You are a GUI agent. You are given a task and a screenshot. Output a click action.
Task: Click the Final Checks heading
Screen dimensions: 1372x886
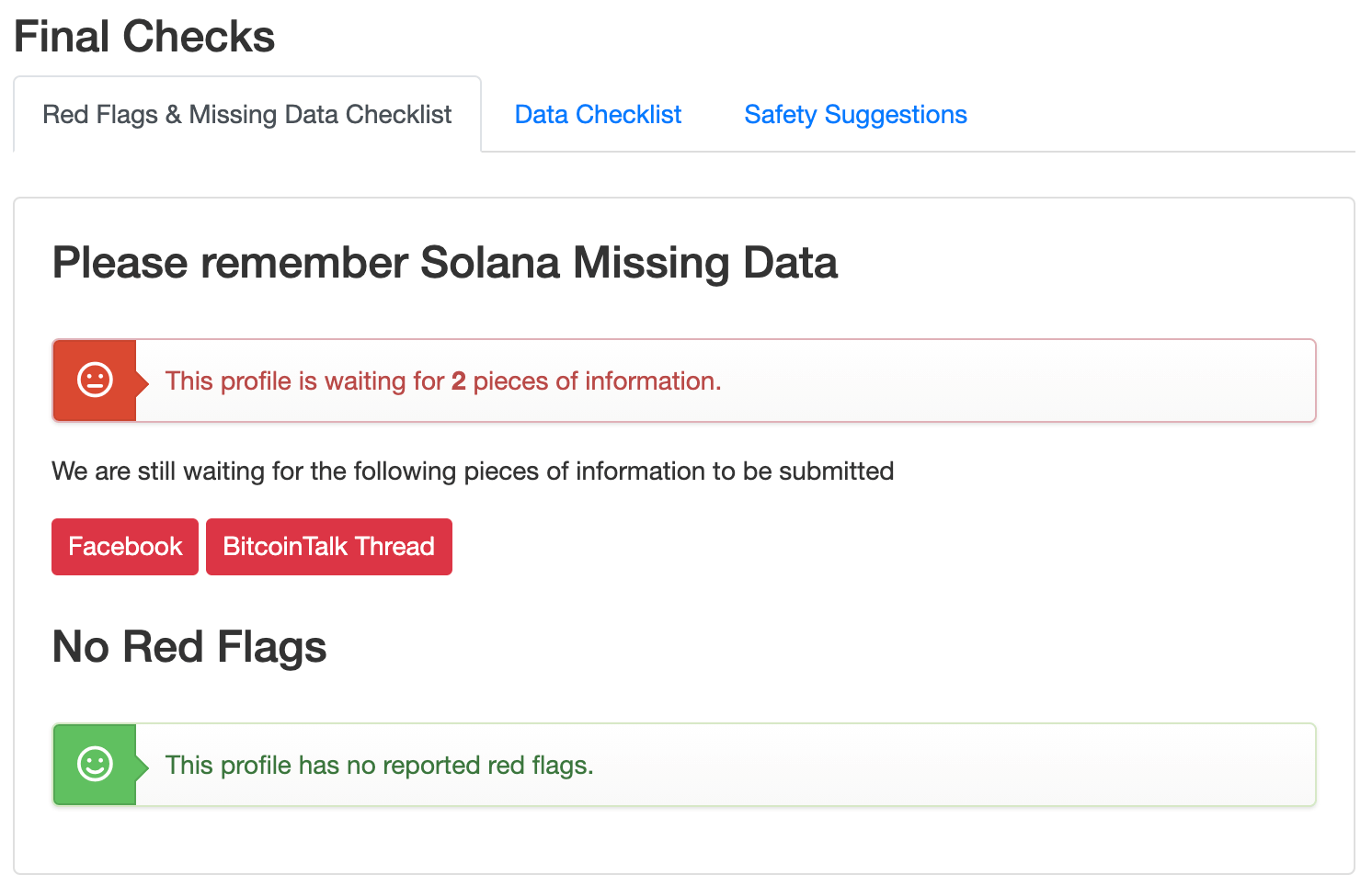pyautogui.click(x=144, y=37)
